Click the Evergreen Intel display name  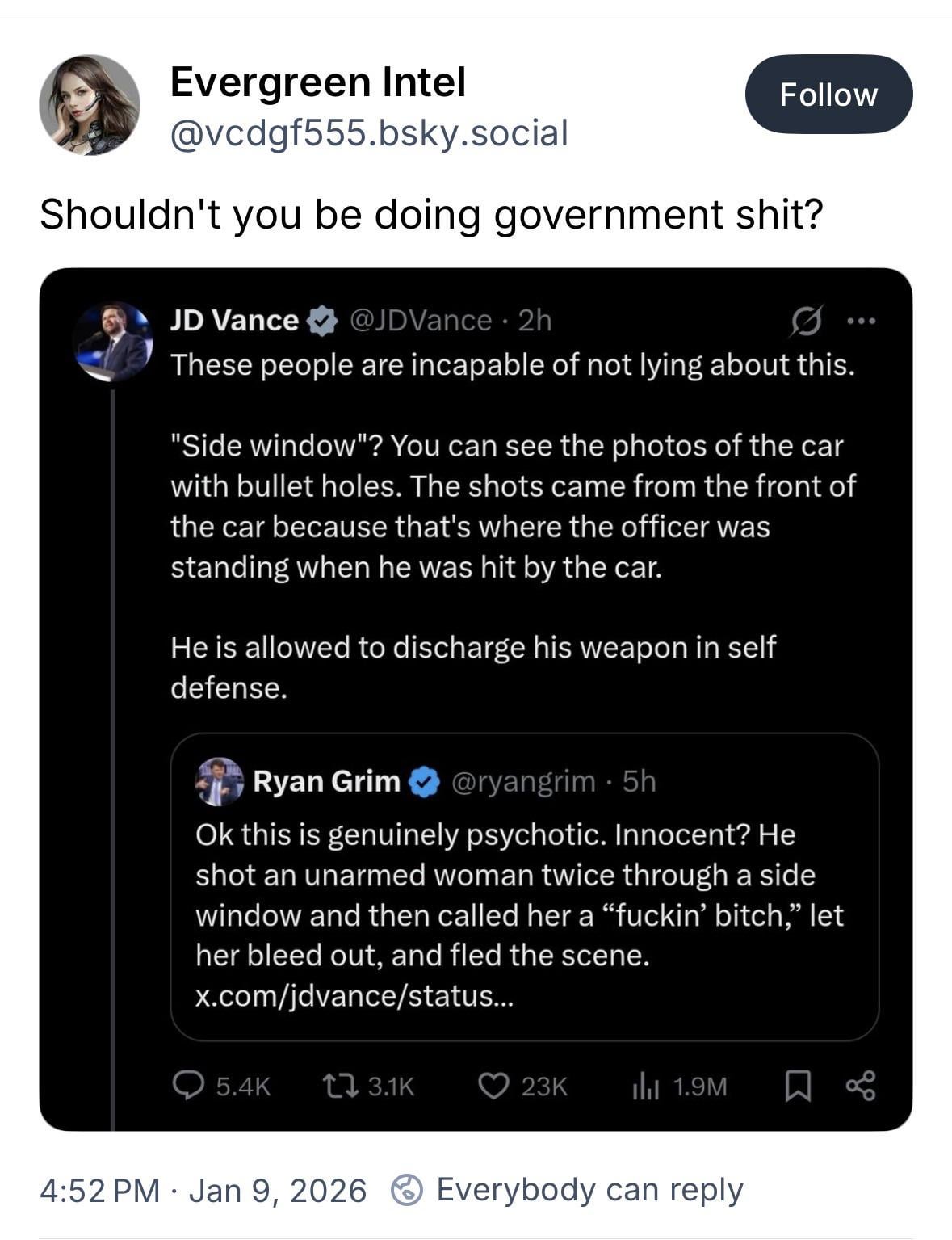pos(318,82)
